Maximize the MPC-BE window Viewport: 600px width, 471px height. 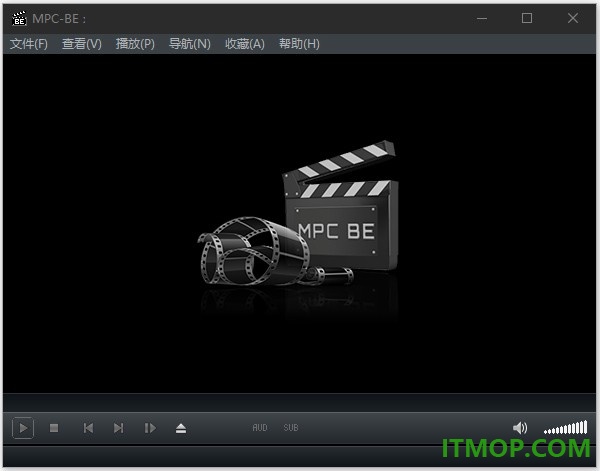click(527, 18)
